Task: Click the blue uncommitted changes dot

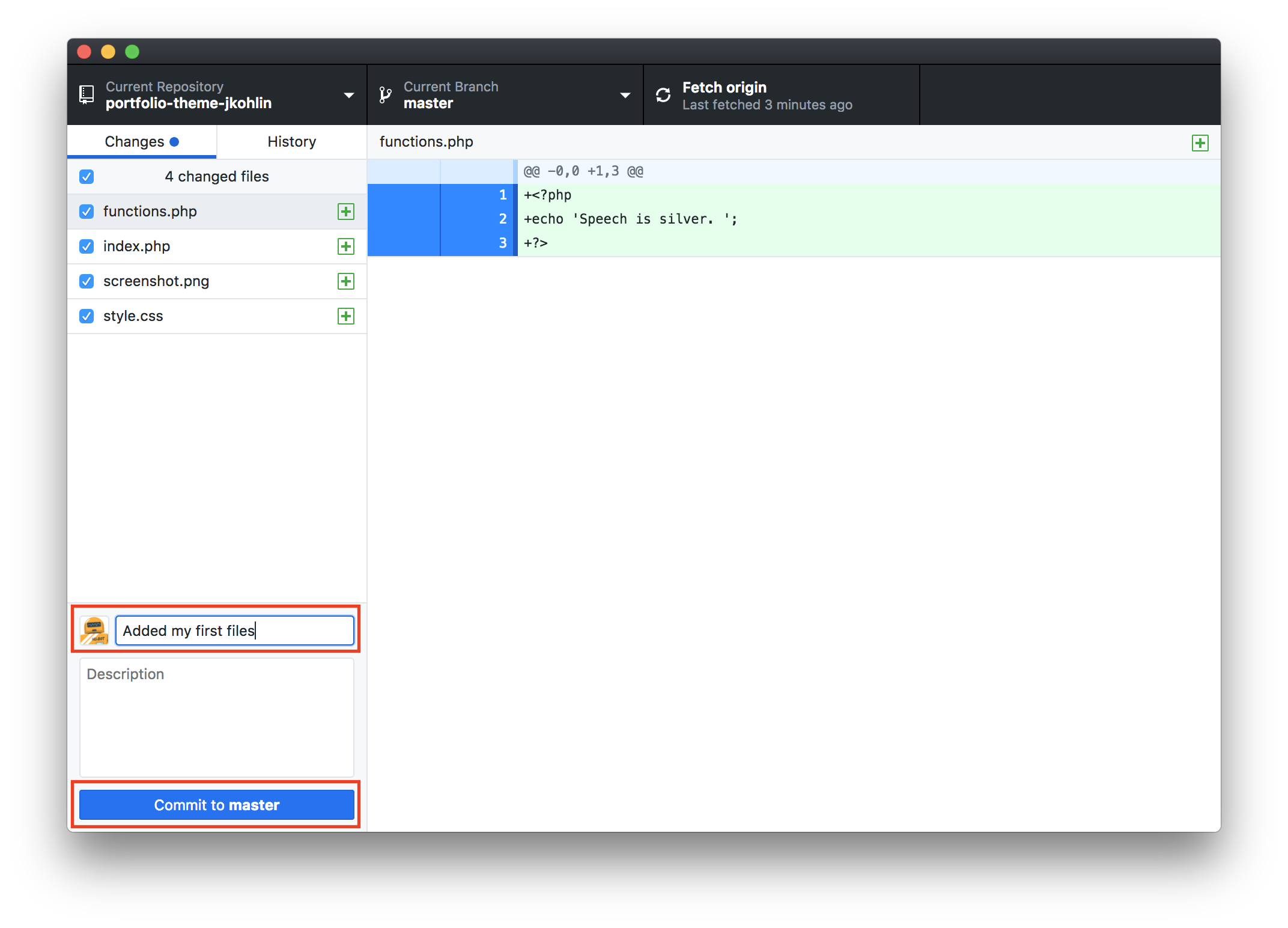Action: [x=174, y=142]
